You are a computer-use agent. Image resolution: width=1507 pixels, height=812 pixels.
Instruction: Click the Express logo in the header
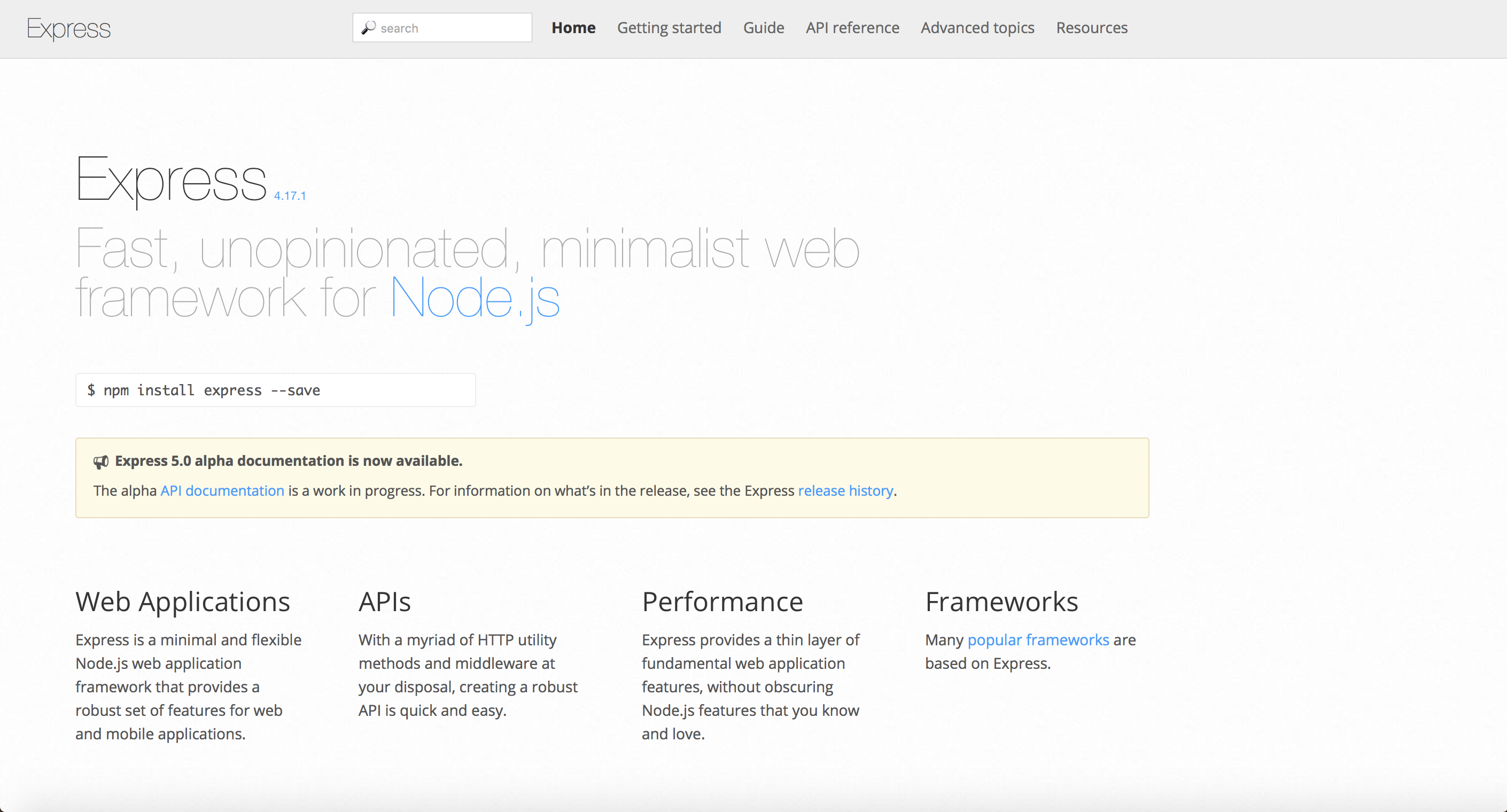click(68, 29)
